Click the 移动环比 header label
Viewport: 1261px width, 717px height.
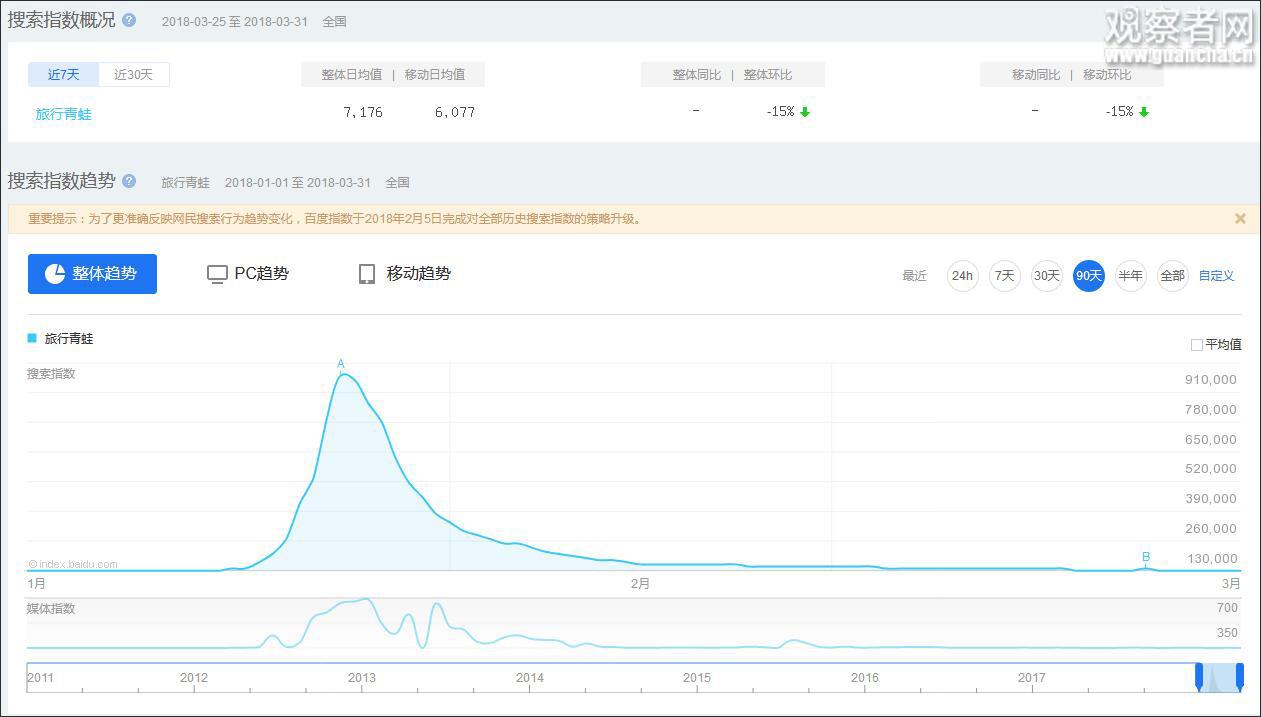click(1107, 75)
